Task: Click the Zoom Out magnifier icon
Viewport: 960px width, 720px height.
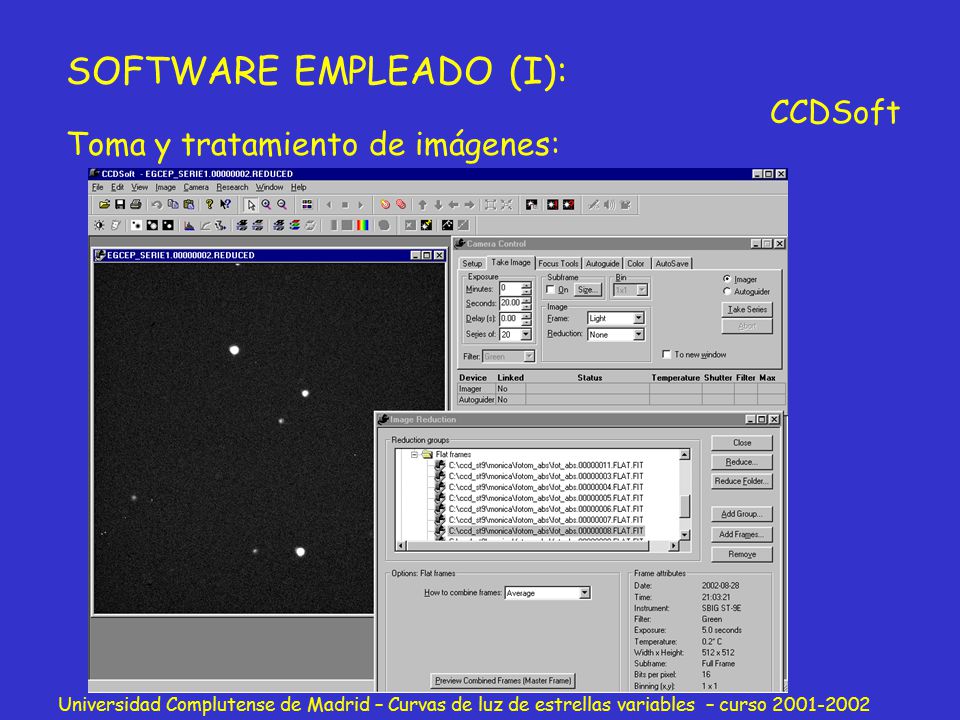Action: [282, 204]
